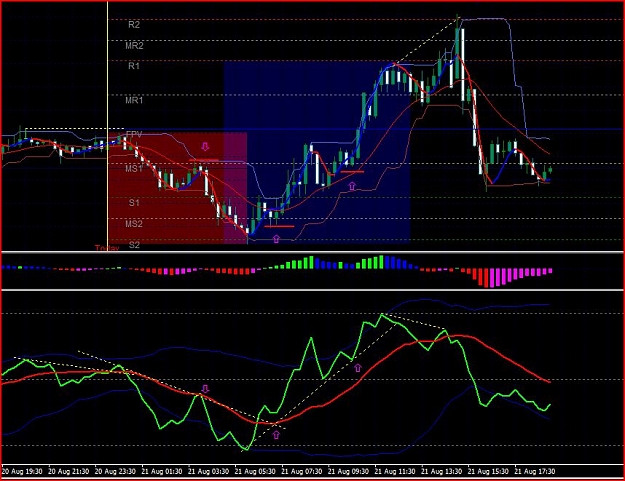Click the S2 support label
Image resolution: width=625 pixels, height=481 pixels.
pos(134,245)
